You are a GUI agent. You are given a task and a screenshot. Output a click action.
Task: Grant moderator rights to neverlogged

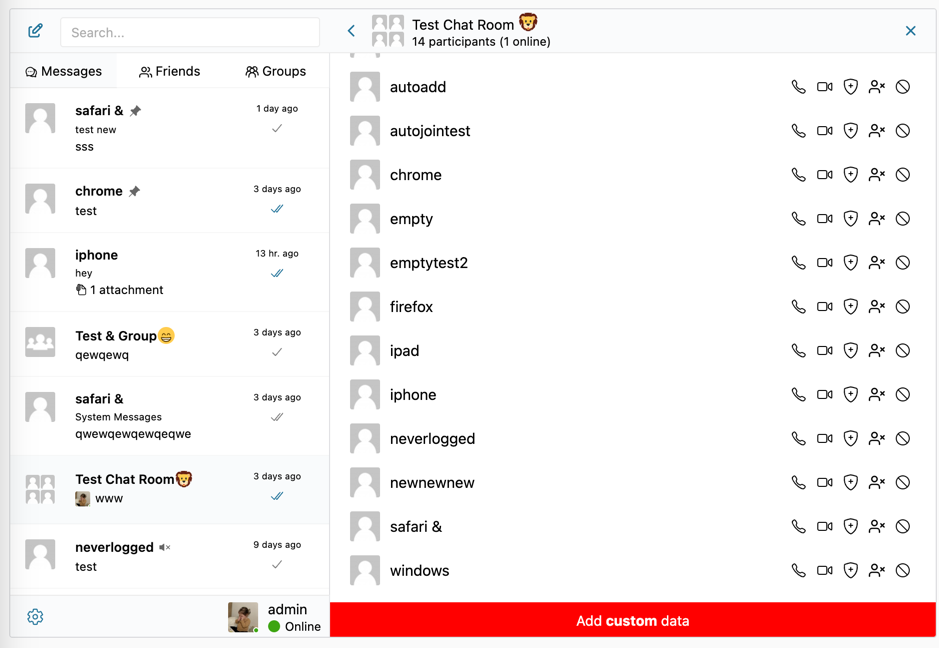850,438
